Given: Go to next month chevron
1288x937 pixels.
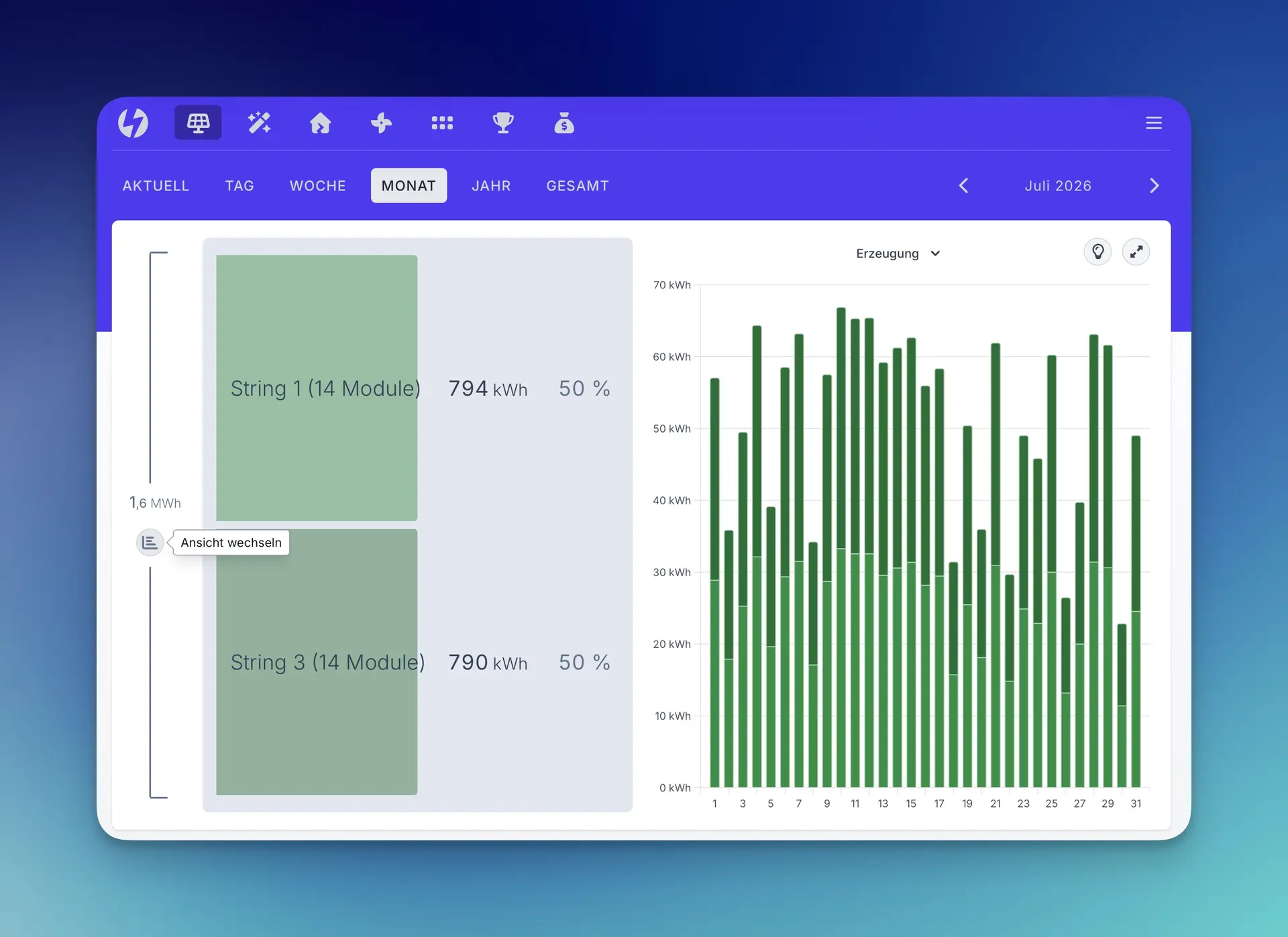Looking at the screenshot, I should 1154,186.
